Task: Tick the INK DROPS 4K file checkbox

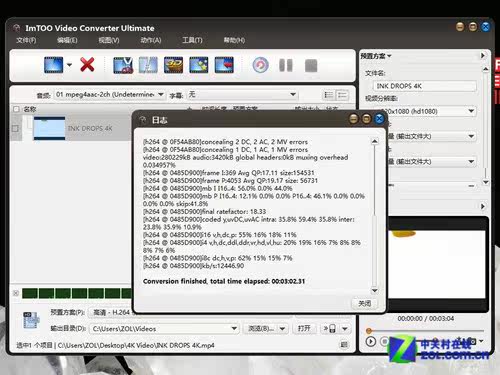Action: tap(15, 128)
